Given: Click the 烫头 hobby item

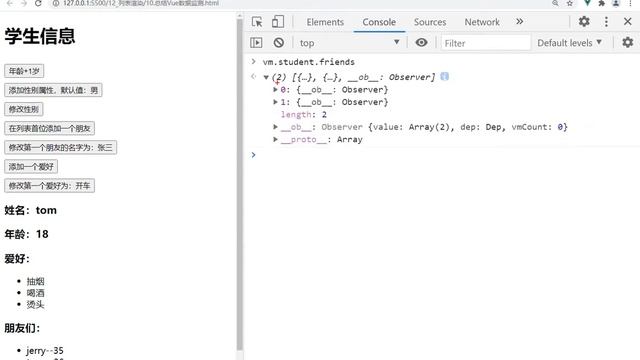Looking at the screenshot, I should coord(36,304).
